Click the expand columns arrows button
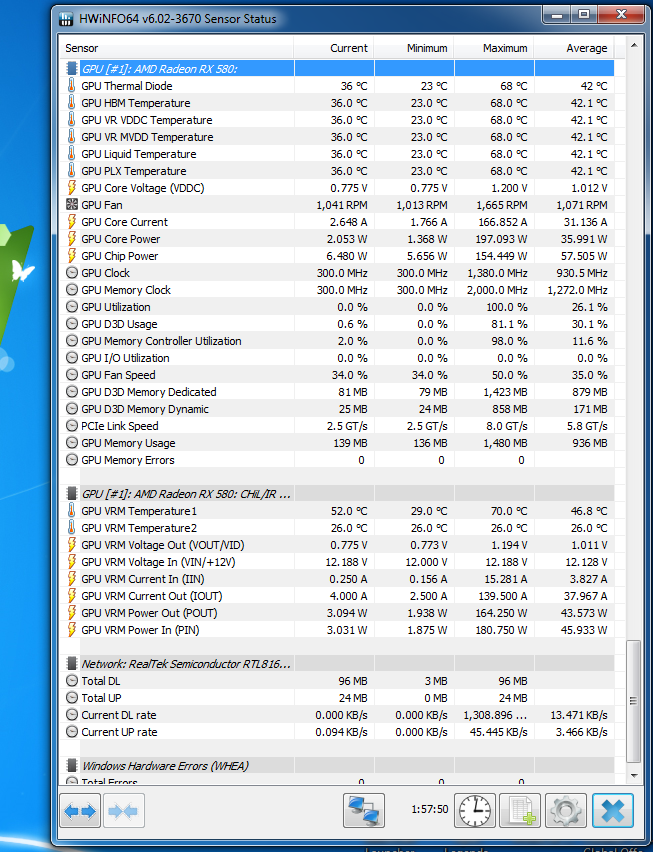 pyautogui.click(x=80, y=811)
